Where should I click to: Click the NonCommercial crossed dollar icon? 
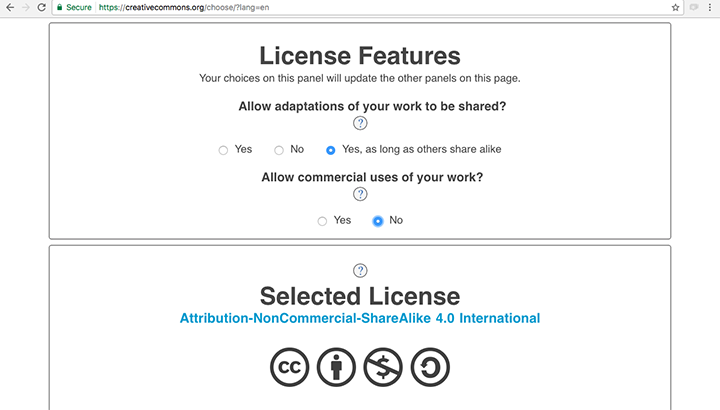(x=383, y=367)
